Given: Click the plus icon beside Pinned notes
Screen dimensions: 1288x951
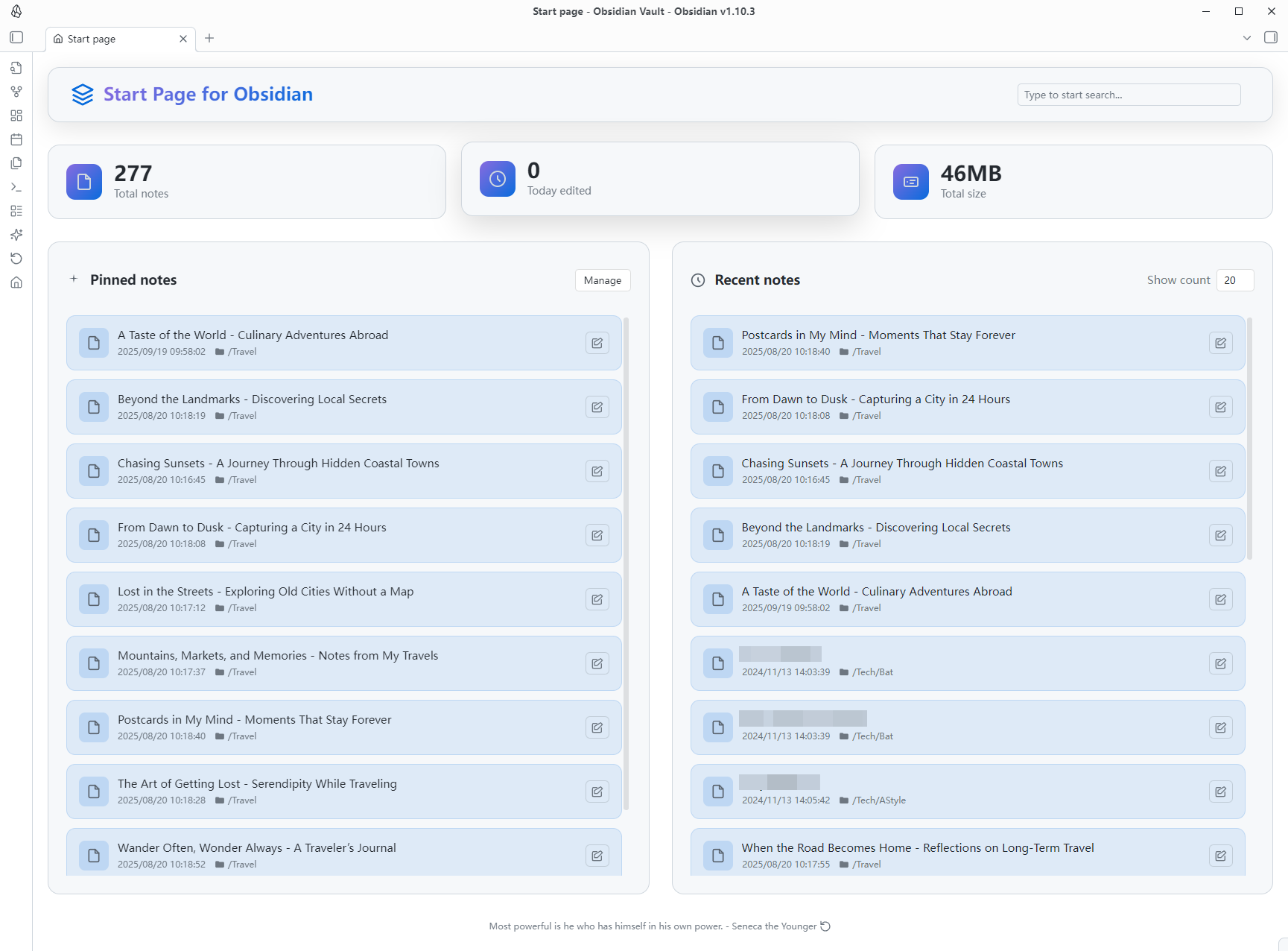Looking at the screenshot, I should pyautogui.click(x=74, y=279).
